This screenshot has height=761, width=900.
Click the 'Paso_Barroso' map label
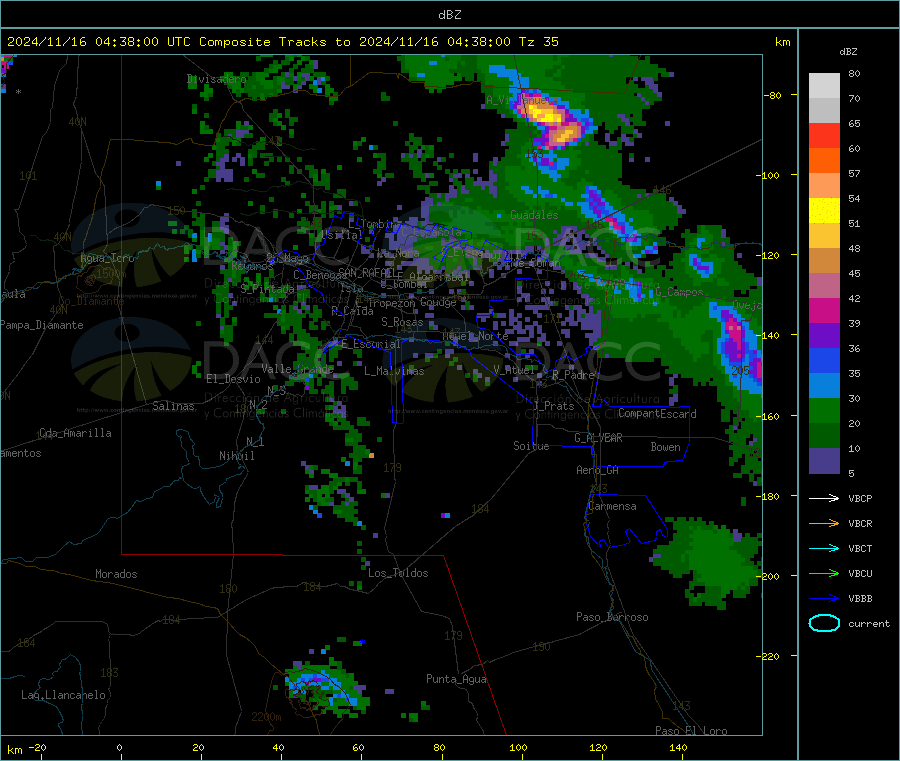tap(612, 618)
